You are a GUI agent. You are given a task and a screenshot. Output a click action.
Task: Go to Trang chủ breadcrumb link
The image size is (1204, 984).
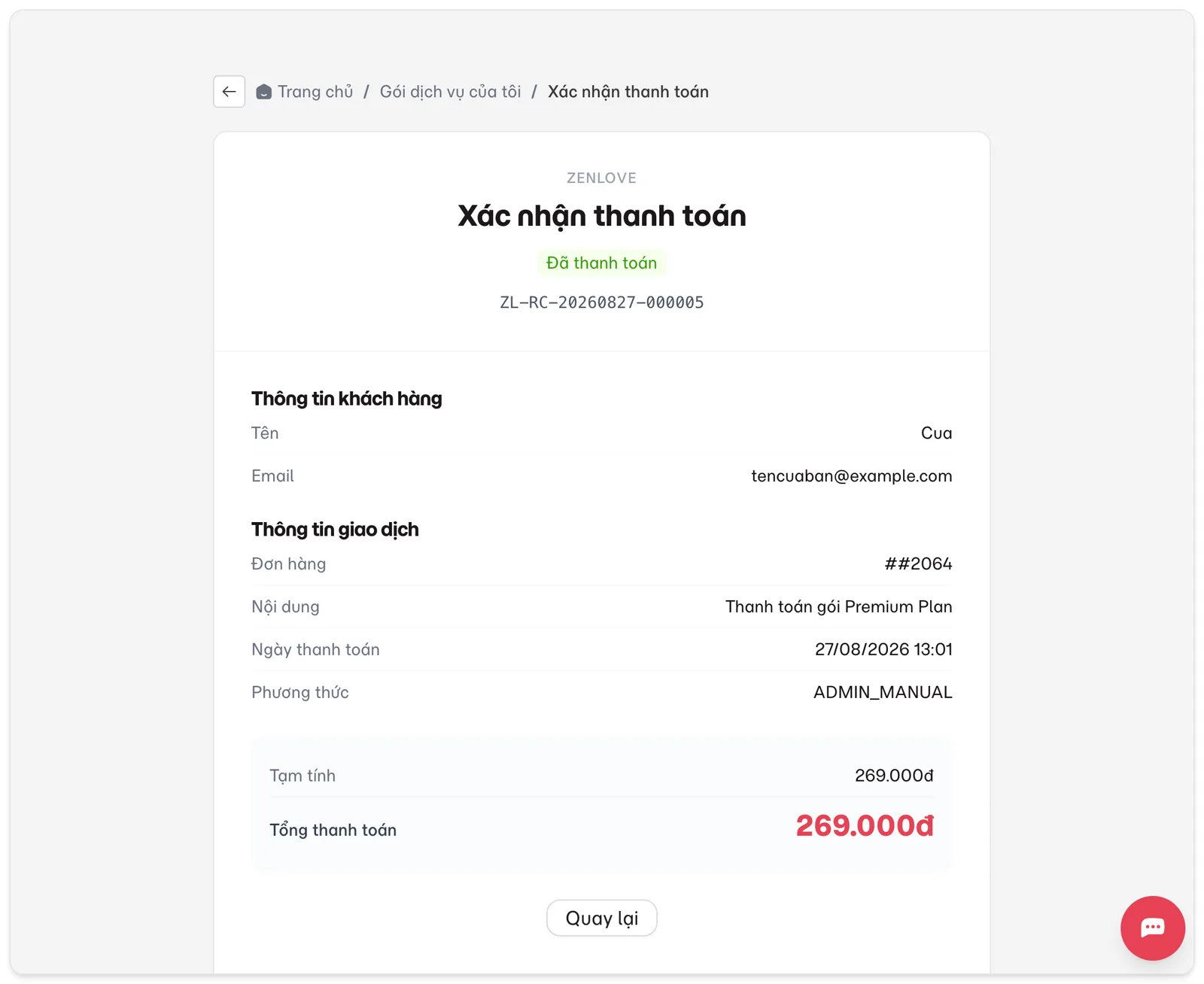(x=315, y=92)
